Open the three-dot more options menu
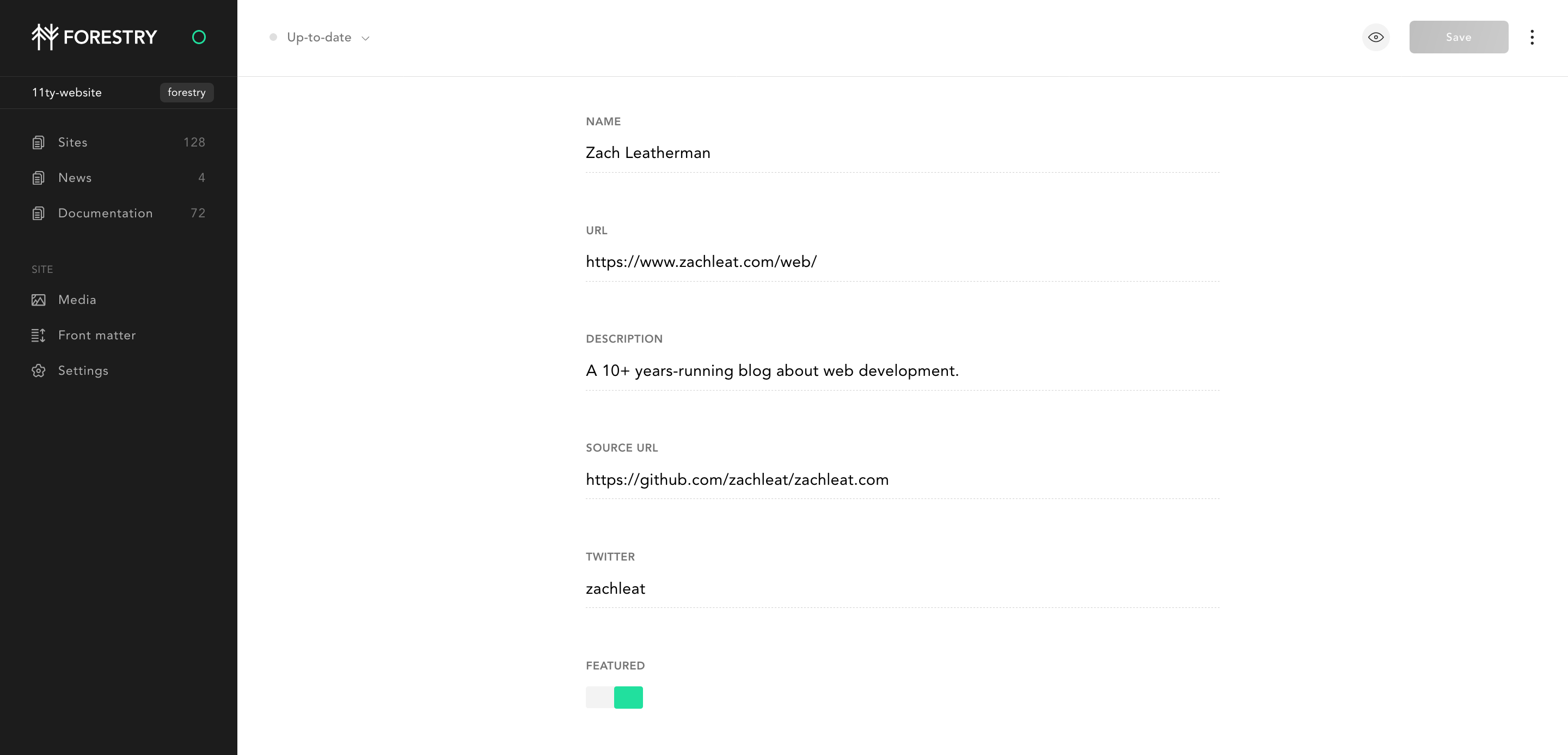This screenshot has width=1568, height=755. (1532, 37)
